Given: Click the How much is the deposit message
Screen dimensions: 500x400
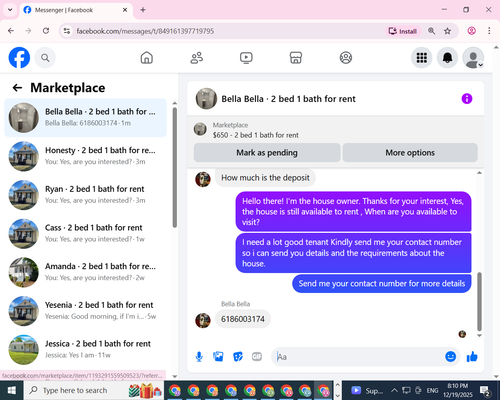Looking at the screenshot, I should (265, 178).
